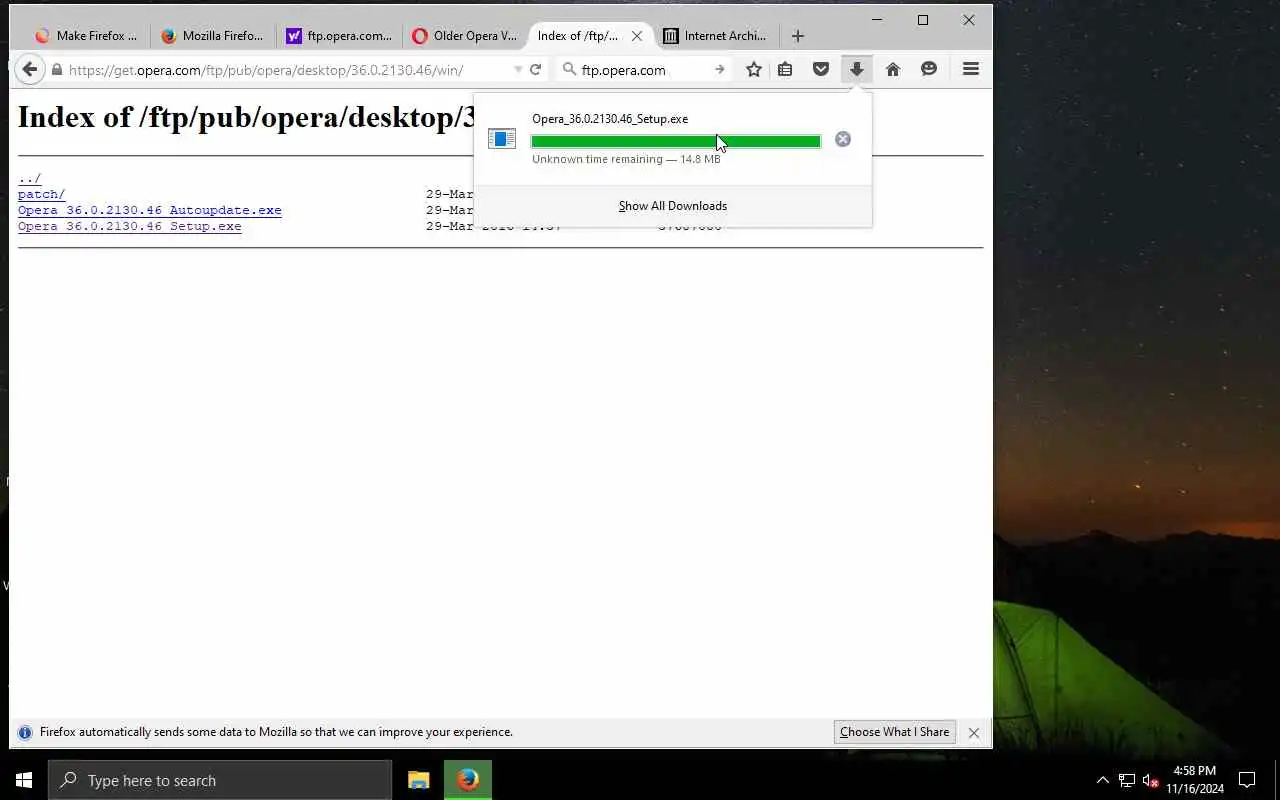The height and width of the screenshot is (800, 1280).
Task: Click the ftp.opera.com search field
Action: point(643,70)
